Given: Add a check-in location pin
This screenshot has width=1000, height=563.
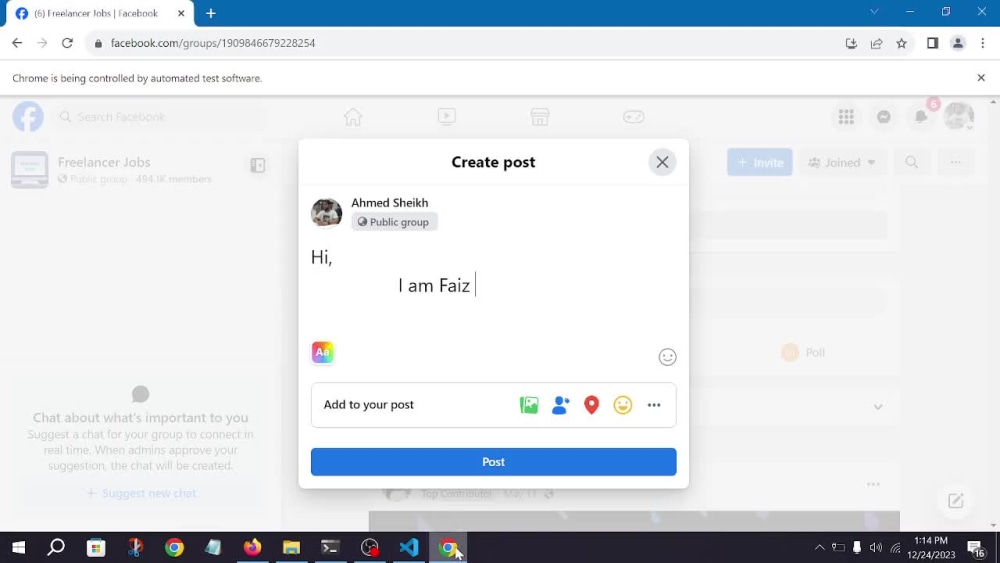Looking at the screenshot, I should [592, 405].
